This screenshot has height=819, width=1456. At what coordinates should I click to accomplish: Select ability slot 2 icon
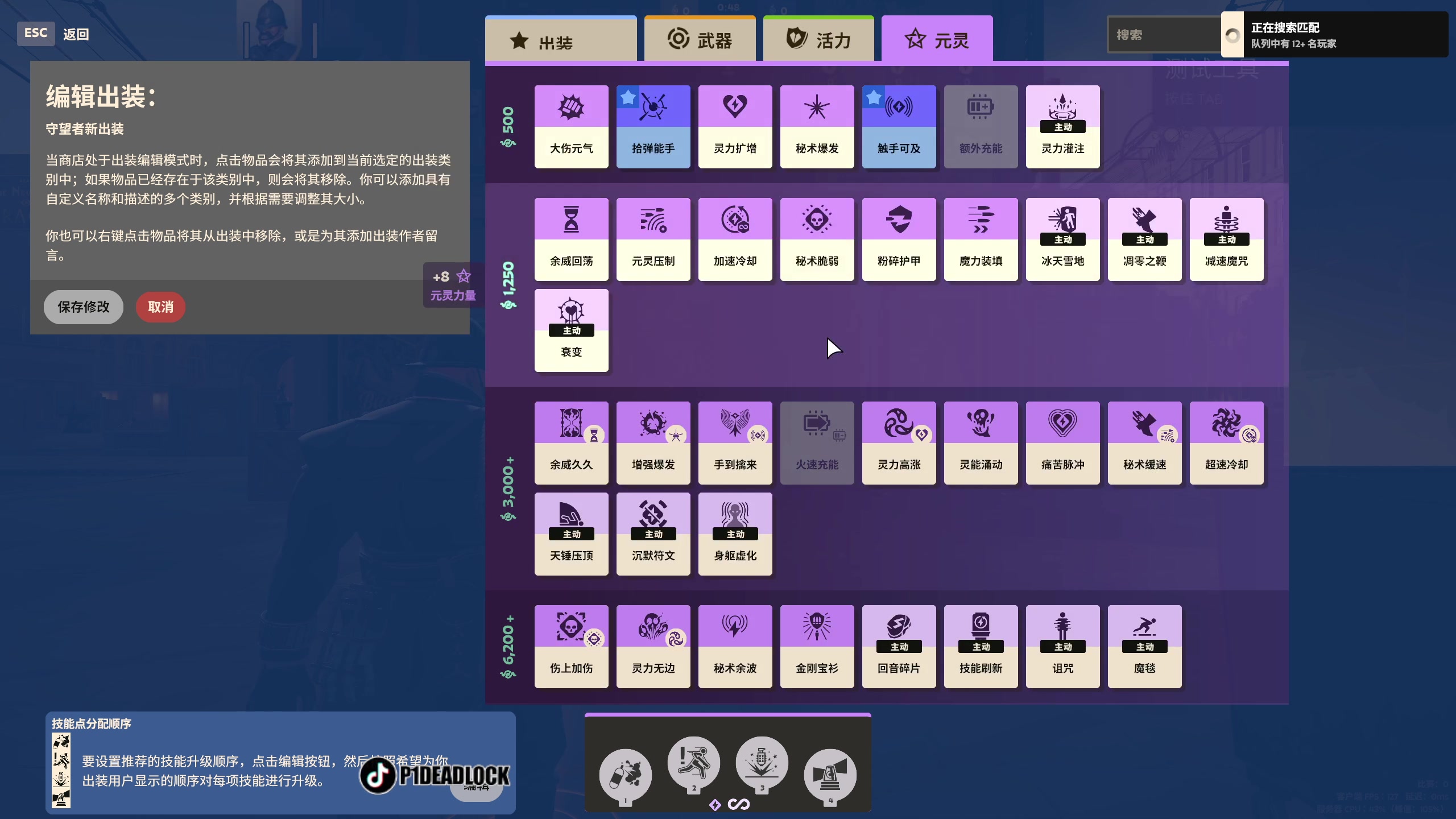[693, 763]
